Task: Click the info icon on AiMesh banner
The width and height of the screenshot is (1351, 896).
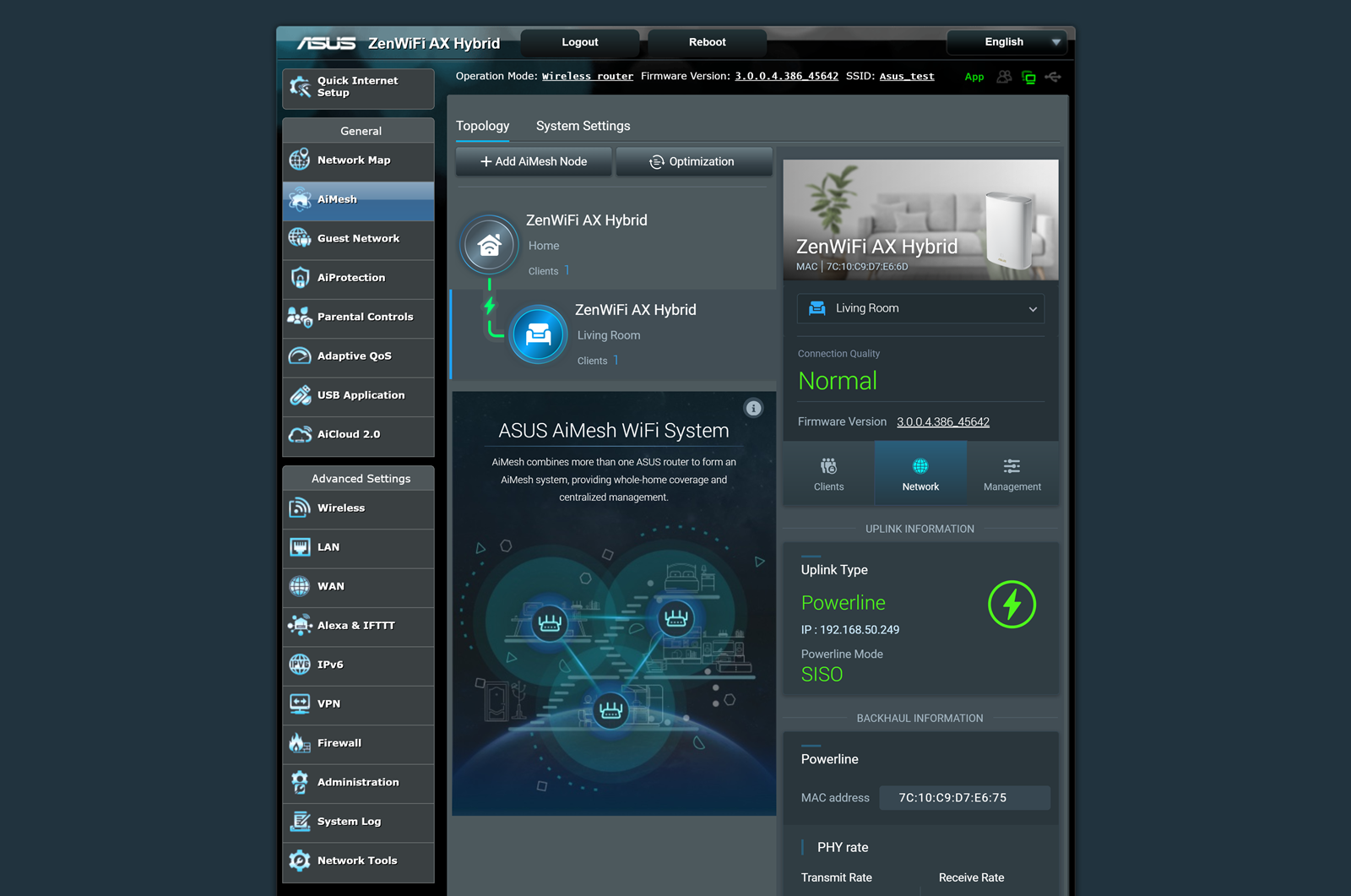Action: pyautogui.click(x=753, y=409)
